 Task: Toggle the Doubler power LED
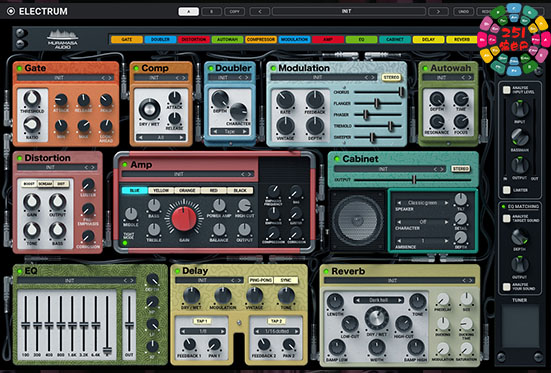point(210,68)
